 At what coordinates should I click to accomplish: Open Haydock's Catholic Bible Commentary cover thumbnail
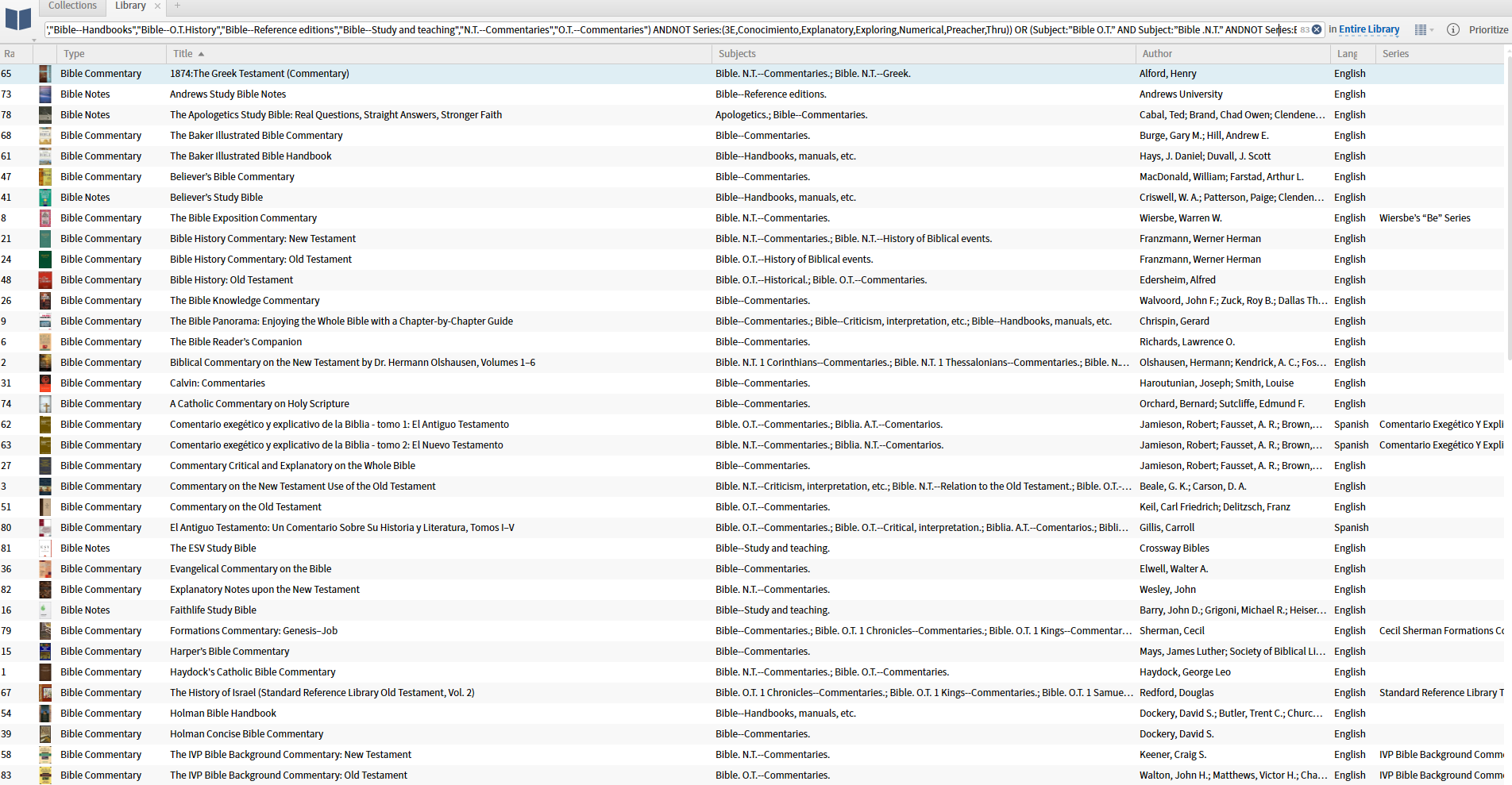[x=45, y=672]
